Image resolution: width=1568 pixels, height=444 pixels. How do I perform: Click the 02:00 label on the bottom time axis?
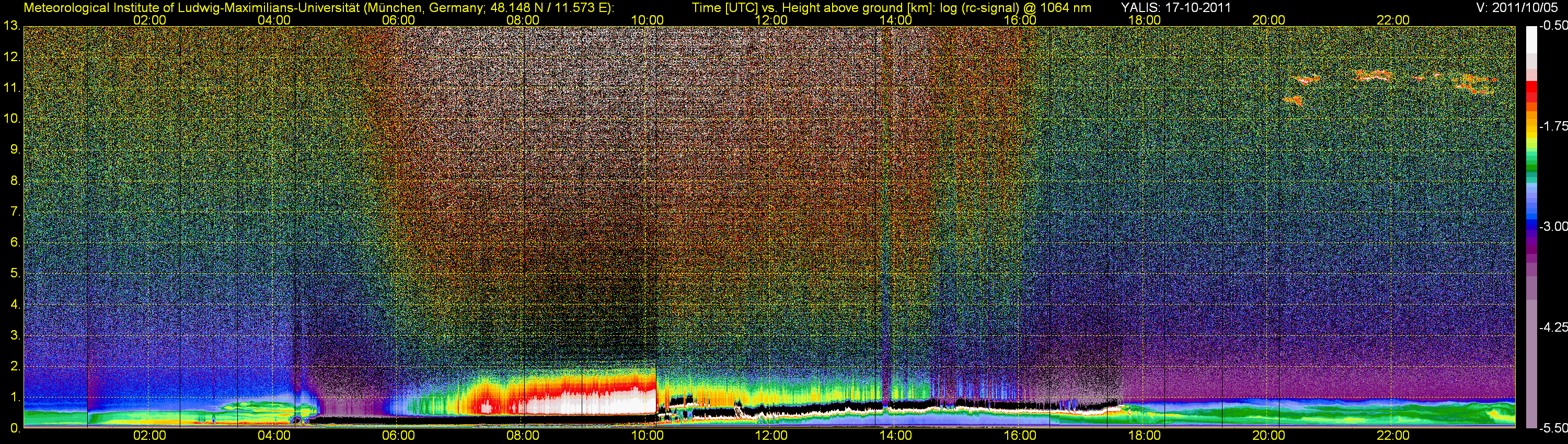149,436
